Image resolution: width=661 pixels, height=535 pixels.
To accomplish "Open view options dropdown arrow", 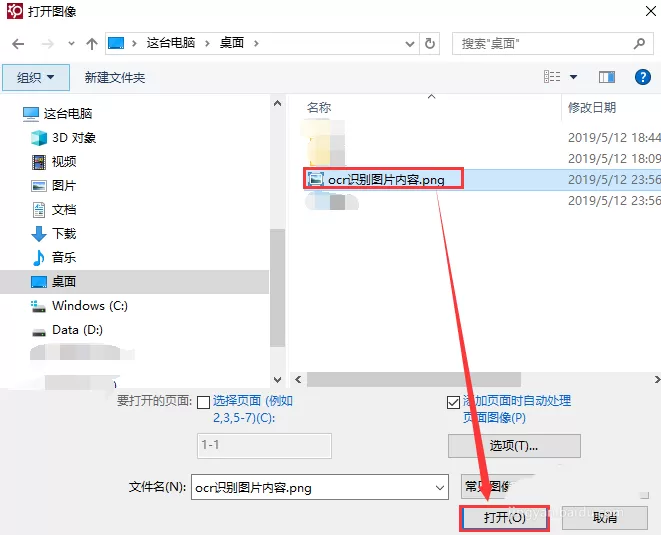I will tap(573, 77).
